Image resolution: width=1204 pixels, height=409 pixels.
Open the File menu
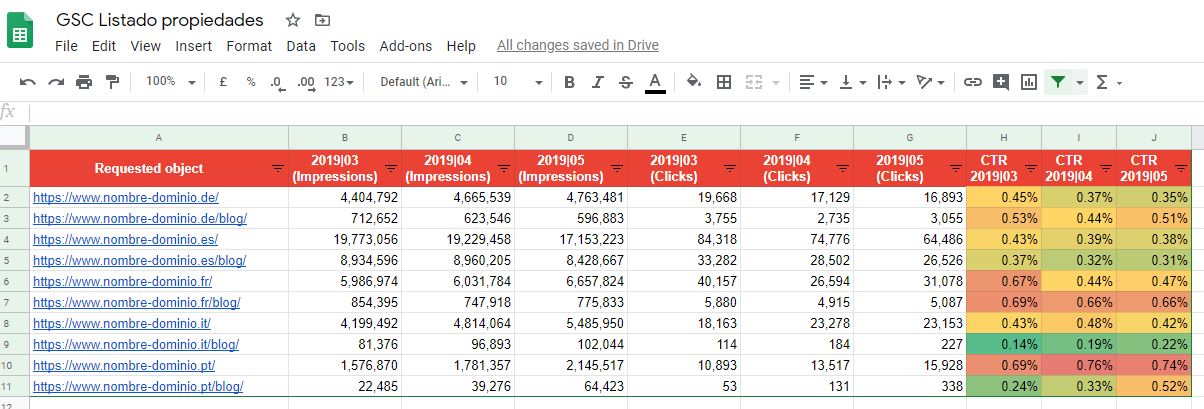[x=66, y=46]
